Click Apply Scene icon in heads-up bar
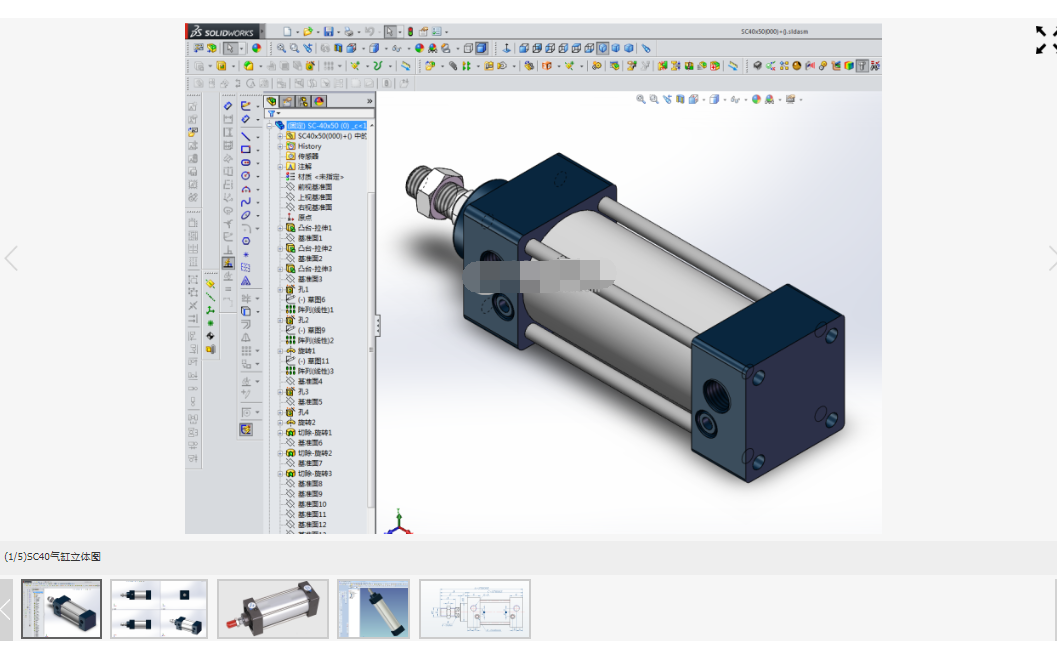The image size is (1057, 651). (769, 99)
